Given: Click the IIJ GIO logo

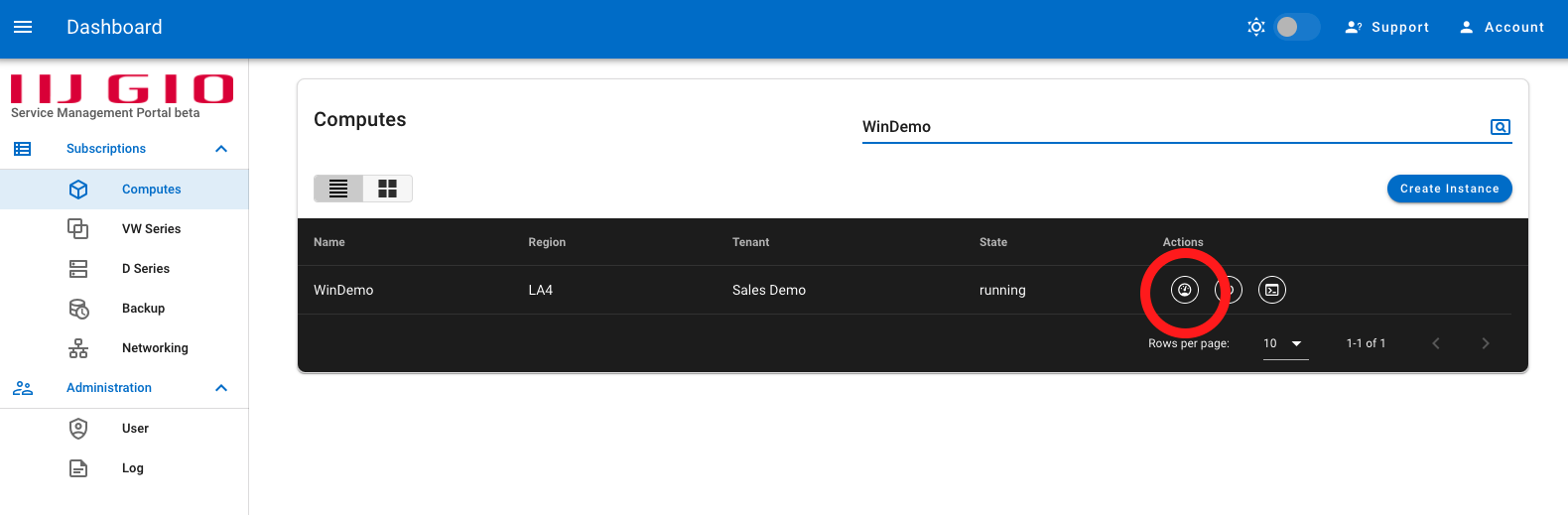Looking at the screenshot, I should coord(122,88).
